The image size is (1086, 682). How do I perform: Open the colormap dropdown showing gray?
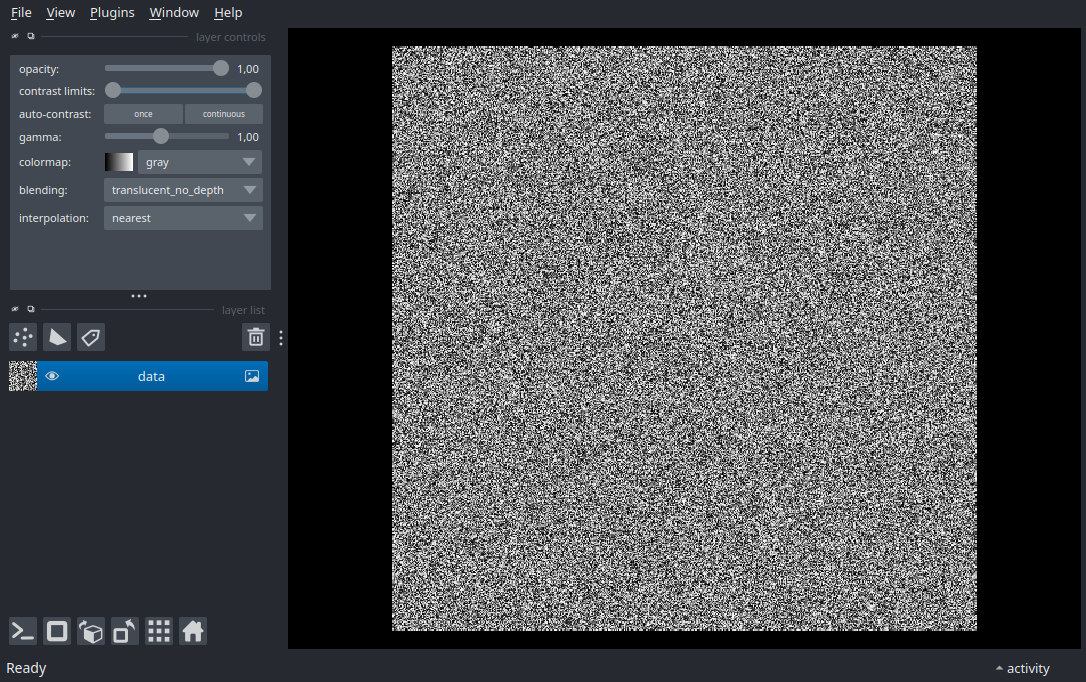click(x=199, y=162)
